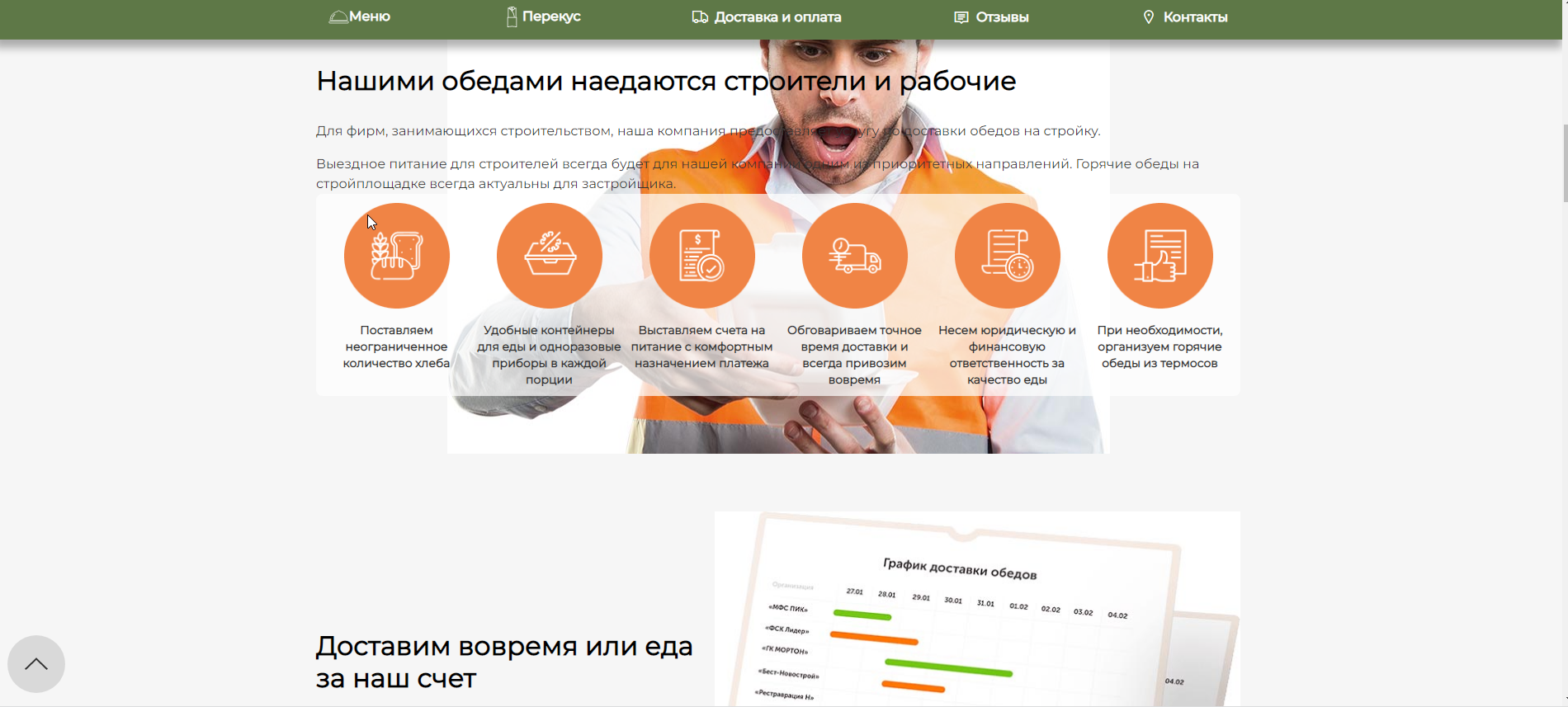1568x707 pixels.
Task: Click the food container orange icon
Action: 549,256
